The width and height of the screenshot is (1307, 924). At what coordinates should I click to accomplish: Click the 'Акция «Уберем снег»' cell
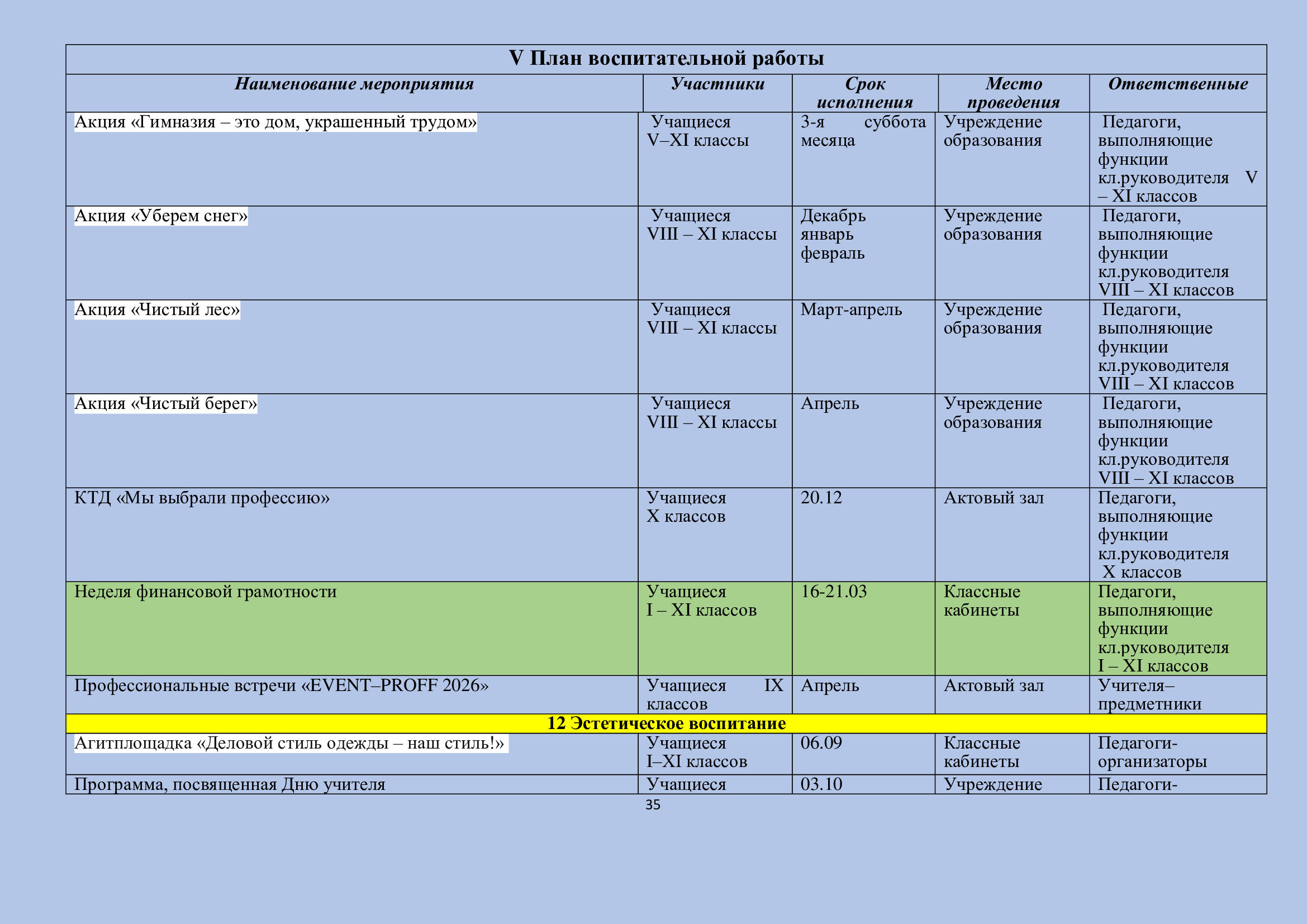click(x=161, y=216)
